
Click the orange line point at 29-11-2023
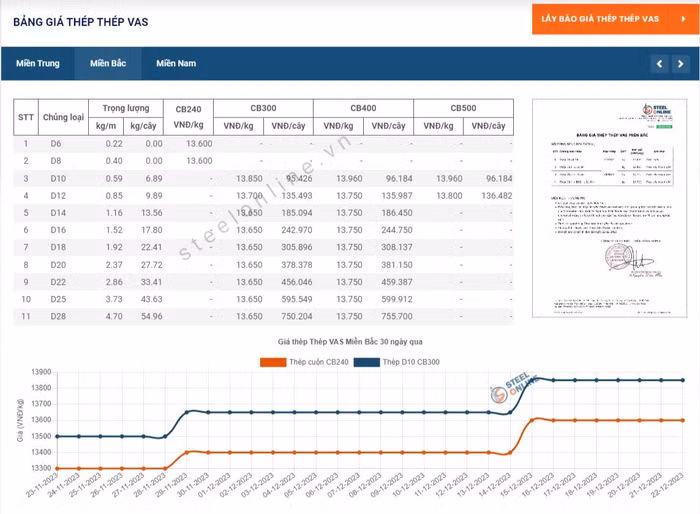tap(187, 454)
